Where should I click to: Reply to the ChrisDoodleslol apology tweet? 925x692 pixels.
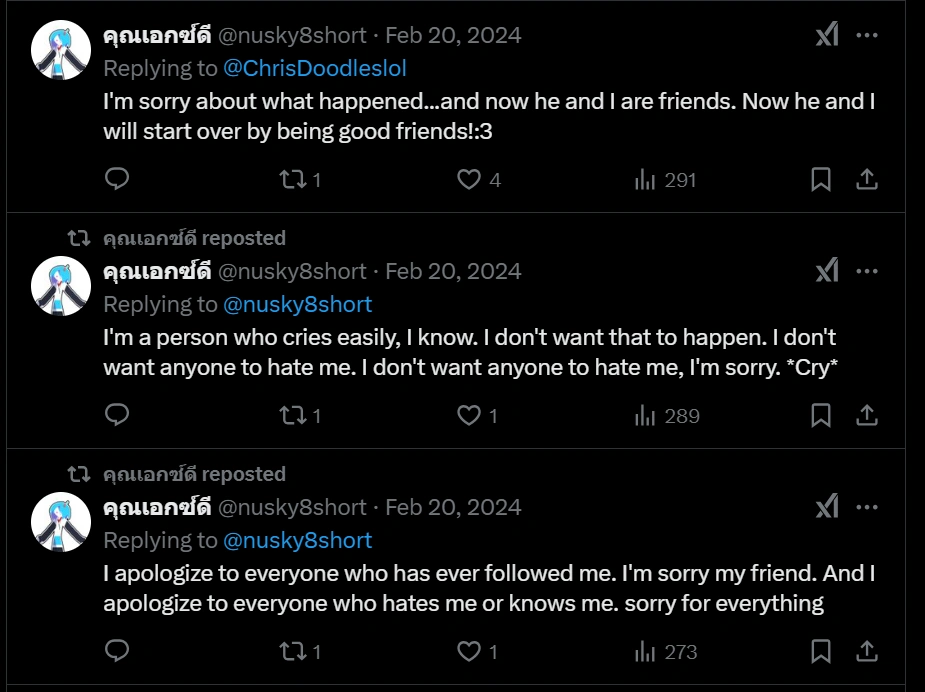click(117, 180)
